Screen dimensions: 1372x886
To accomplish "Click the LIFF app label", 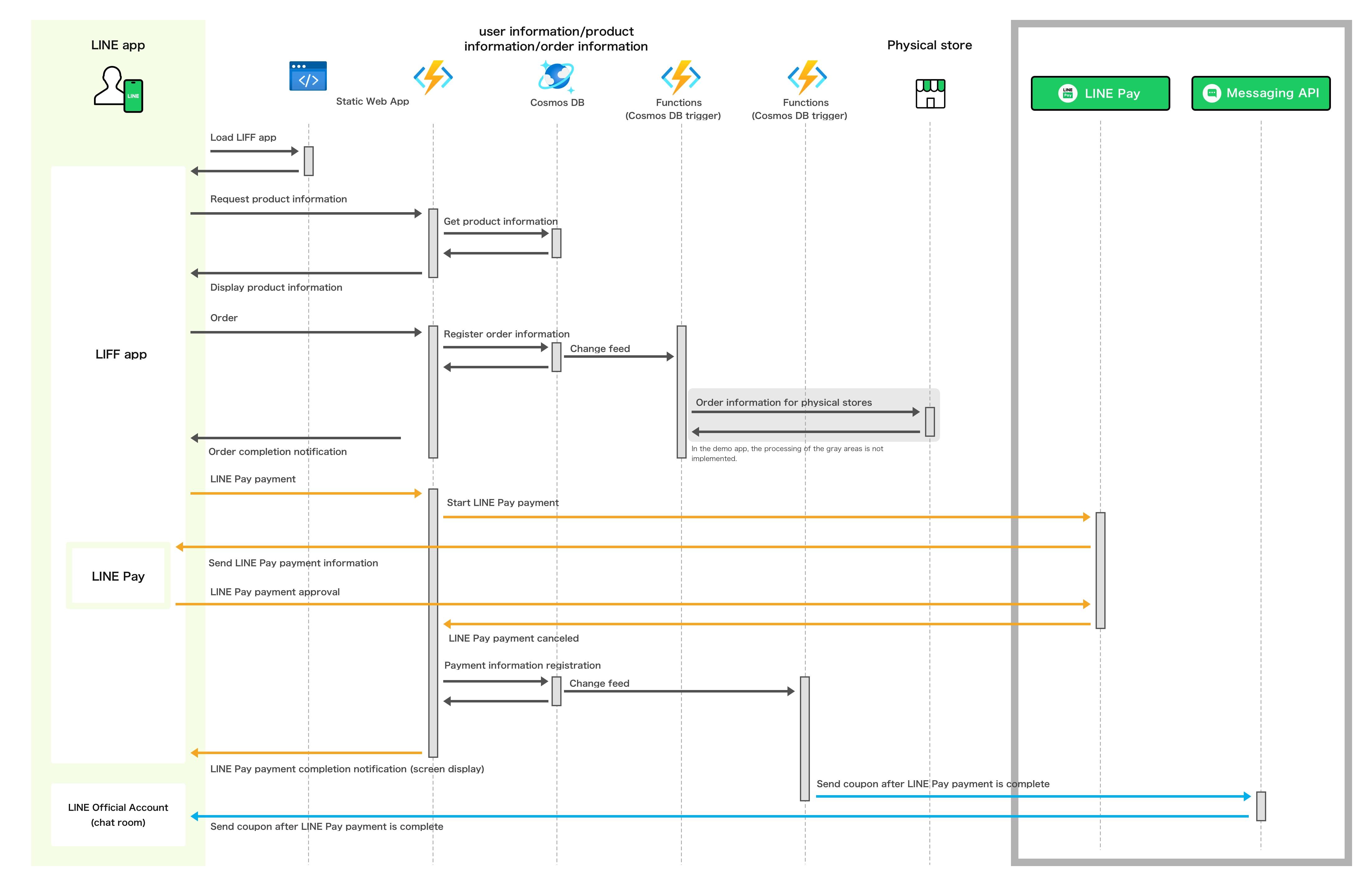I will (x=121, y=354).
